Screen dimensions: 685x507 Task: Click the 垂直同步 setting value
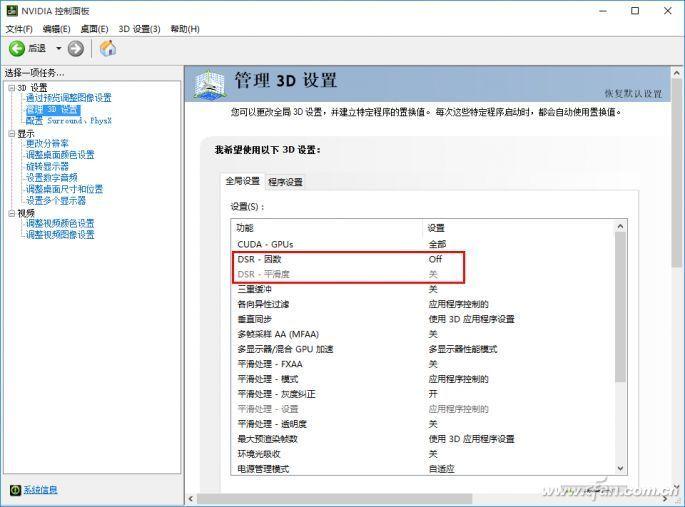(471, 319)
